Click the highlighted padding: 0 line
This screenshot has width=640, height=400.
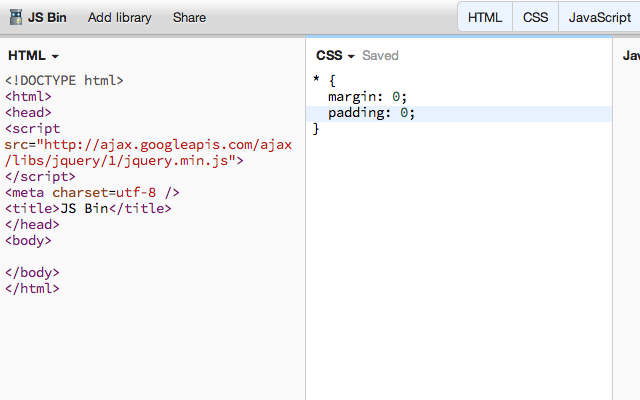[x=371, y=113]
